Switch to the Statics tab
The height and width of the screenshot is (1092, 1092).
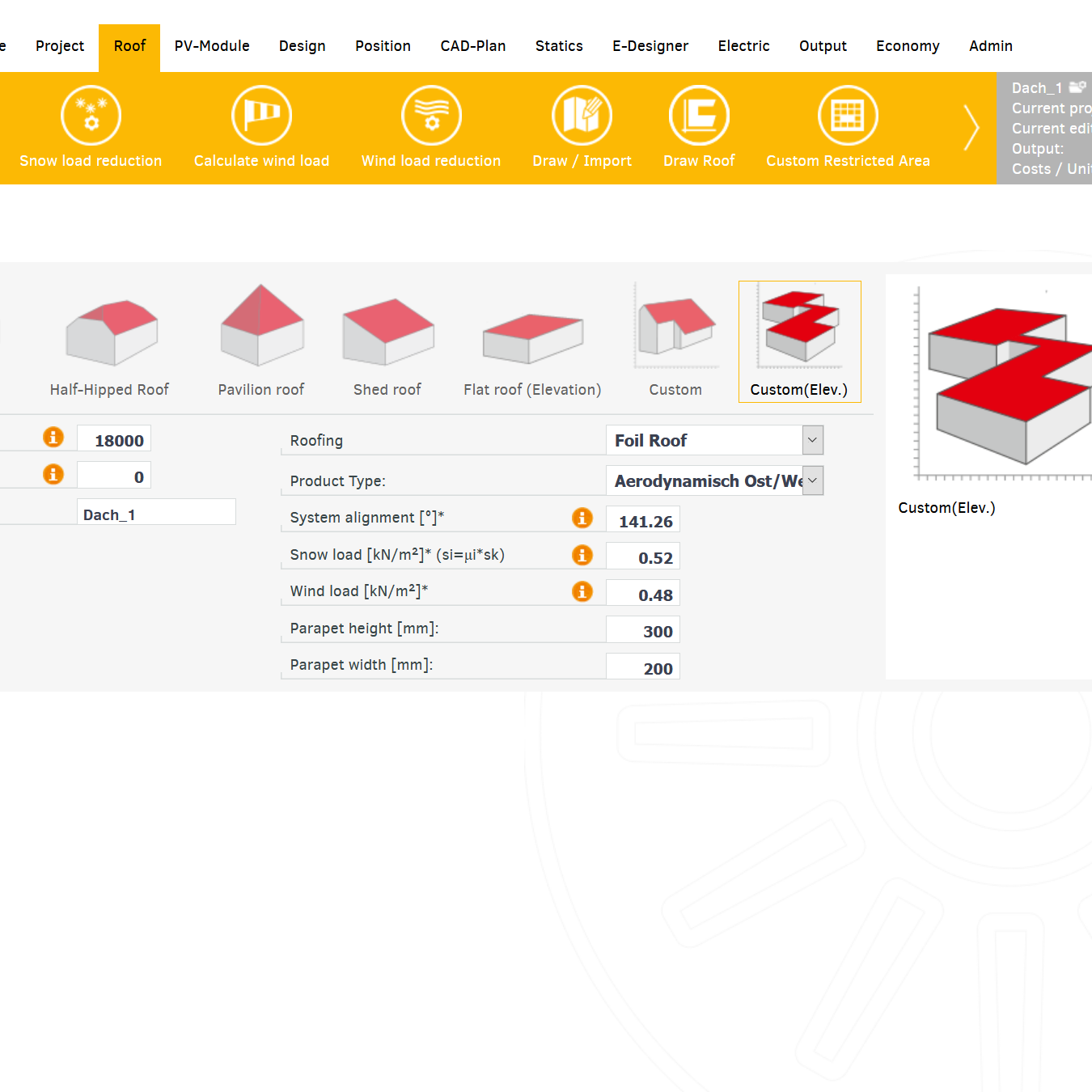pyautogui.click(x=559, y=46)
